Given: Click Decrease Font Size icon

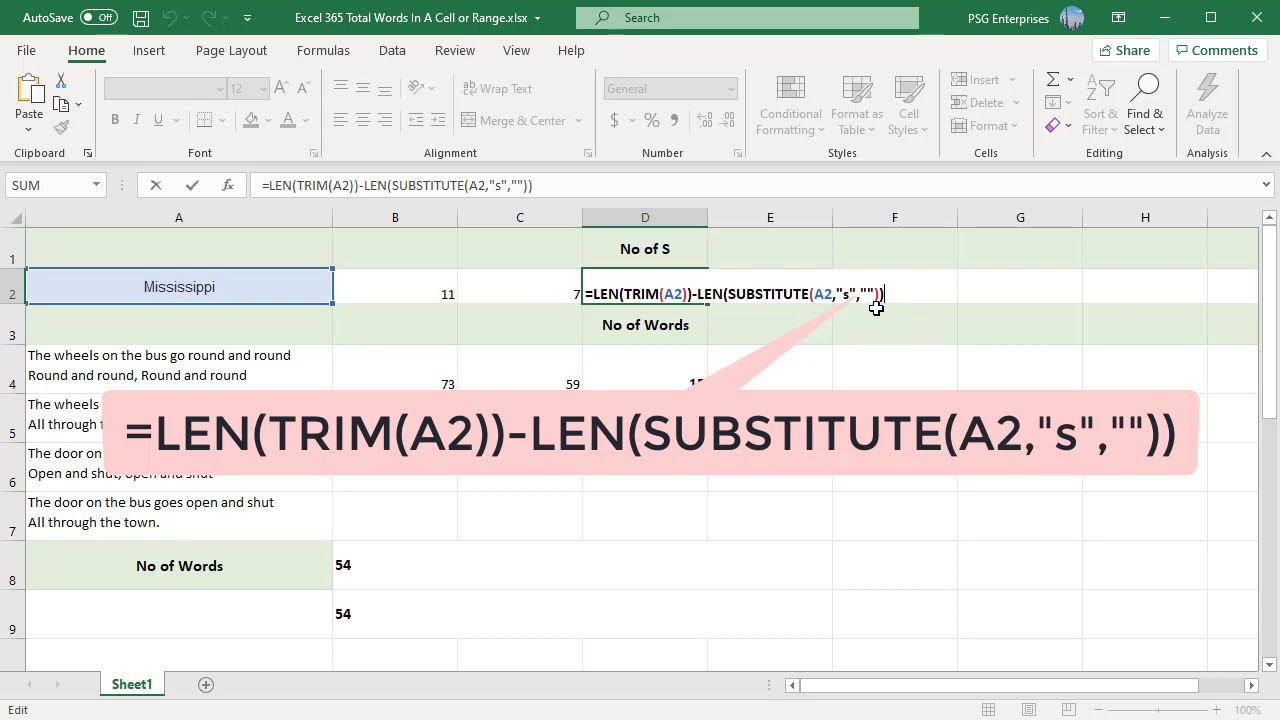Looking at the screenshot, I should [304, 89].
